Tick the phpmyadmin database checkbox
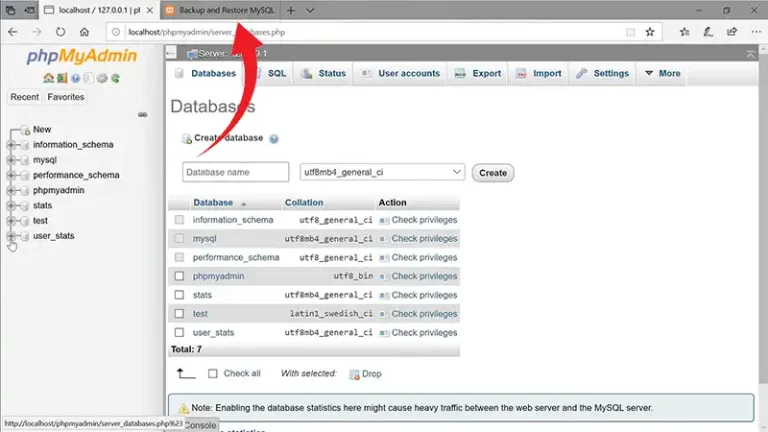The width and height of the screenshot is (768, 432). (180, 276)
